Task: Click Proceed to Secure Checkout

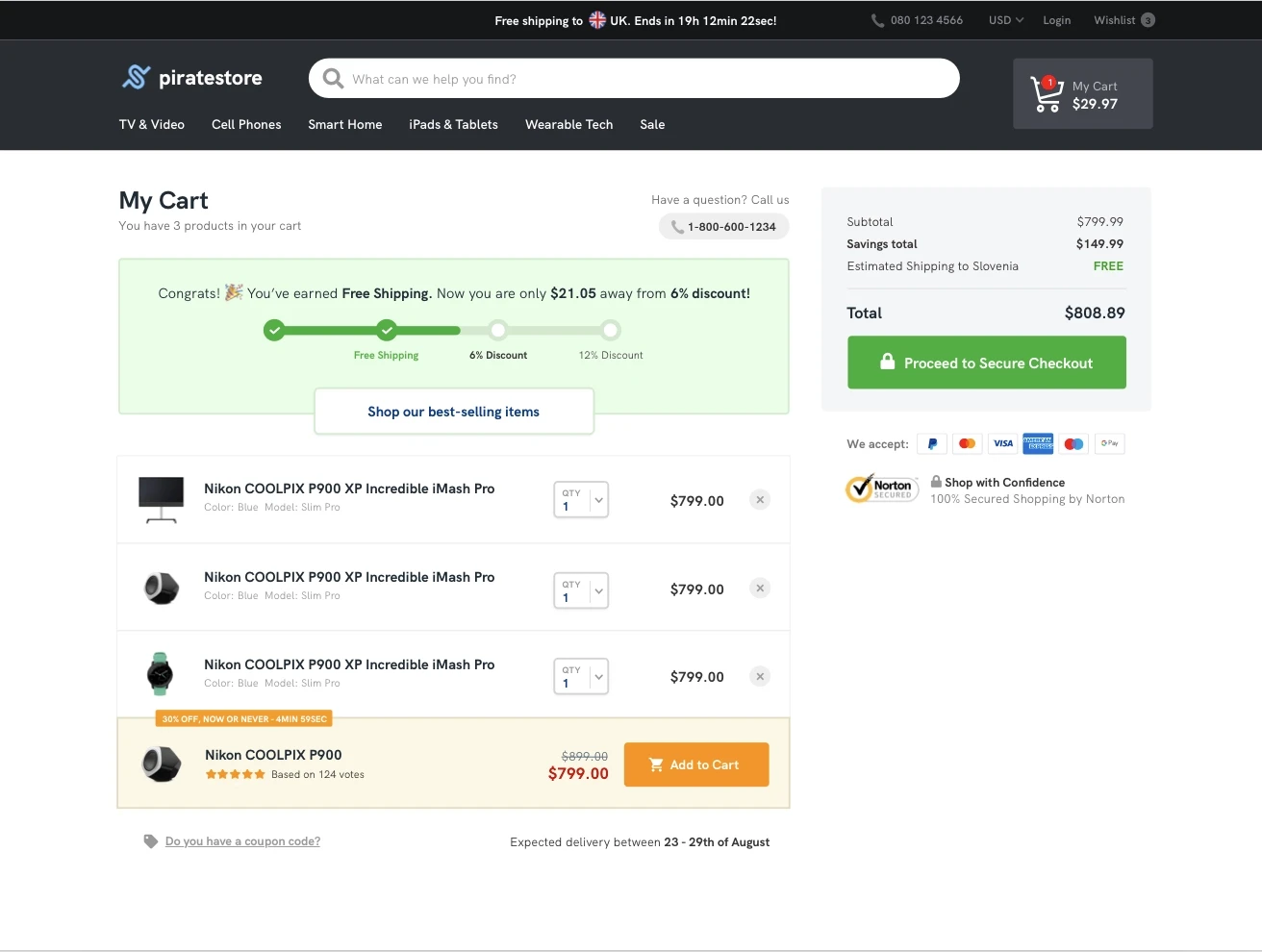Action: point(987,363)
